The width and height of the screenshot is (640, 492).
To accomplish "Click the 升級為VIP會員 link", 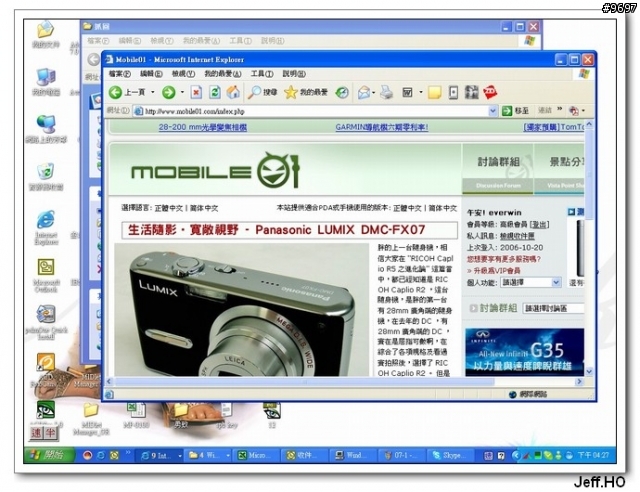I will tap(496, 271).
